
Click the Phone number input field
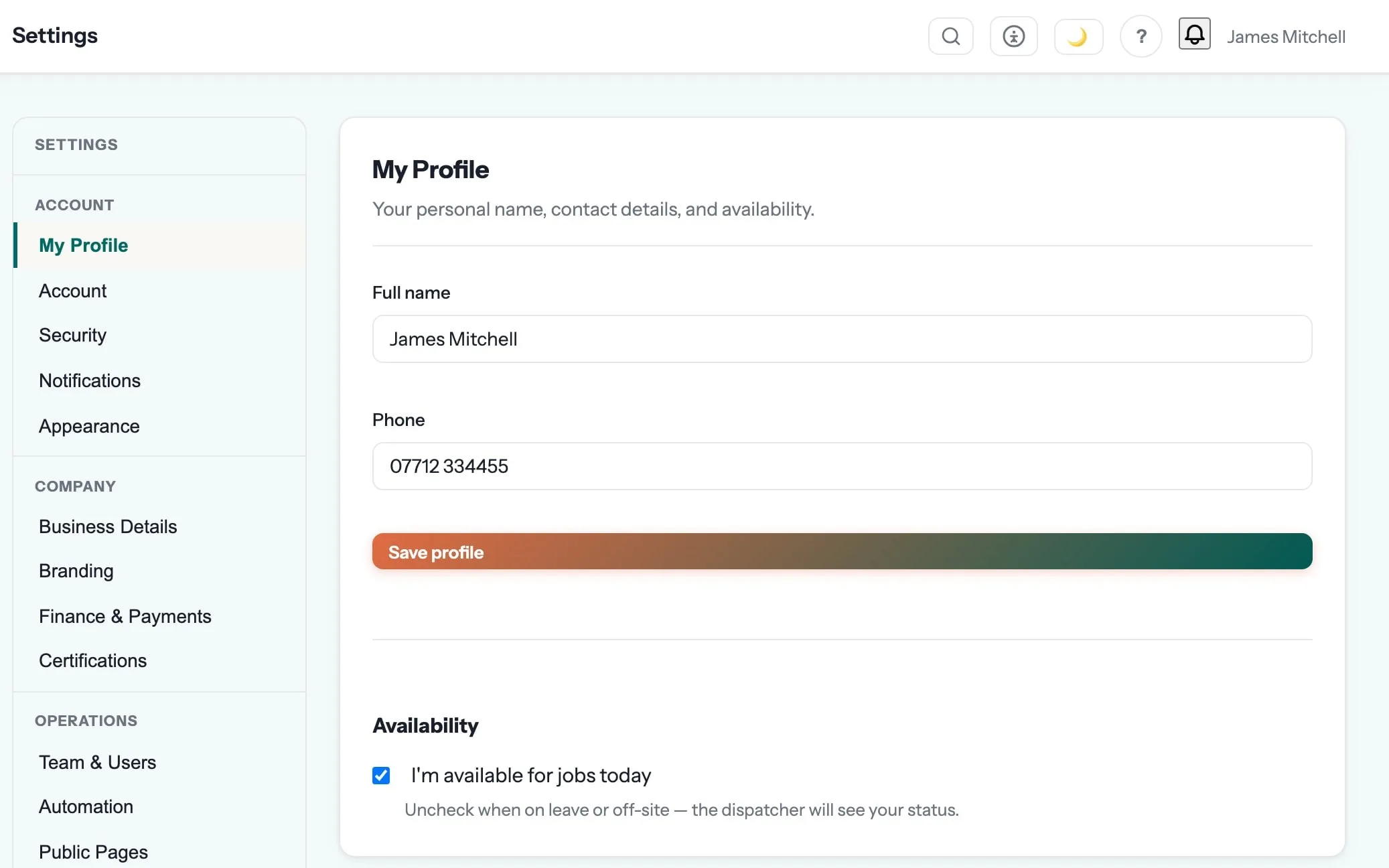pos(842,466)
